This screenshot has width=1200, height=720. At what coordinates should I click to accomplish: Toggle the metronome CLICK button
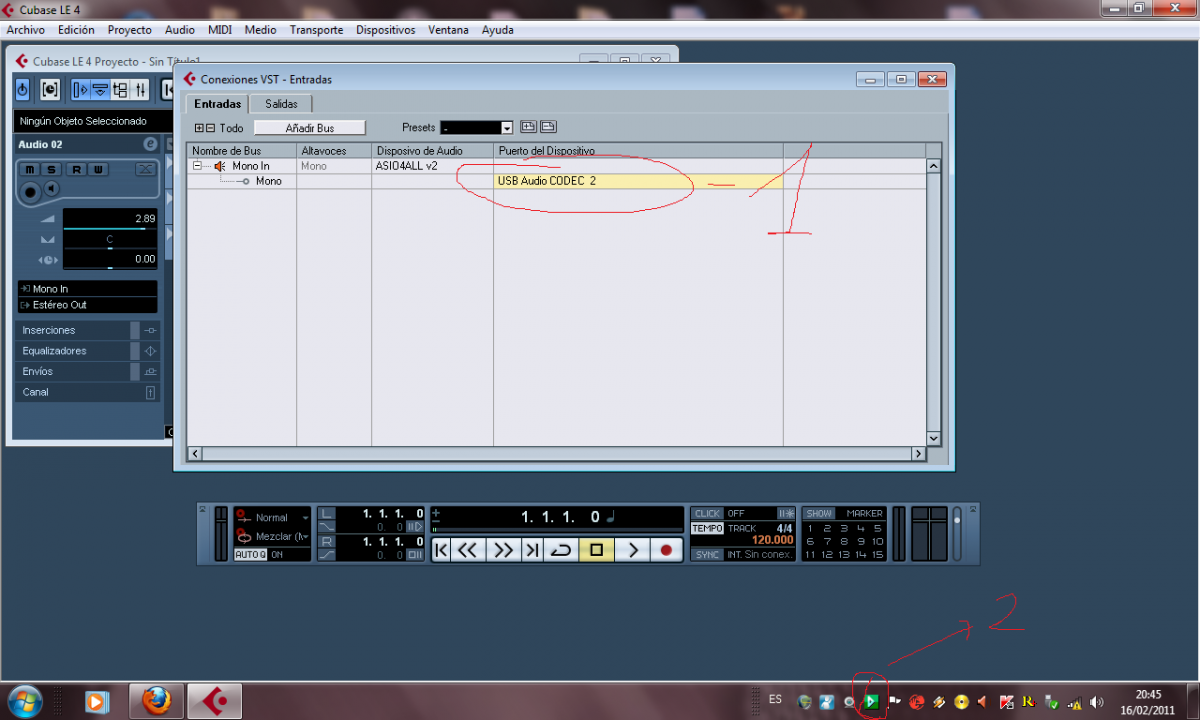pyautogui.click(x=708, y=513)
